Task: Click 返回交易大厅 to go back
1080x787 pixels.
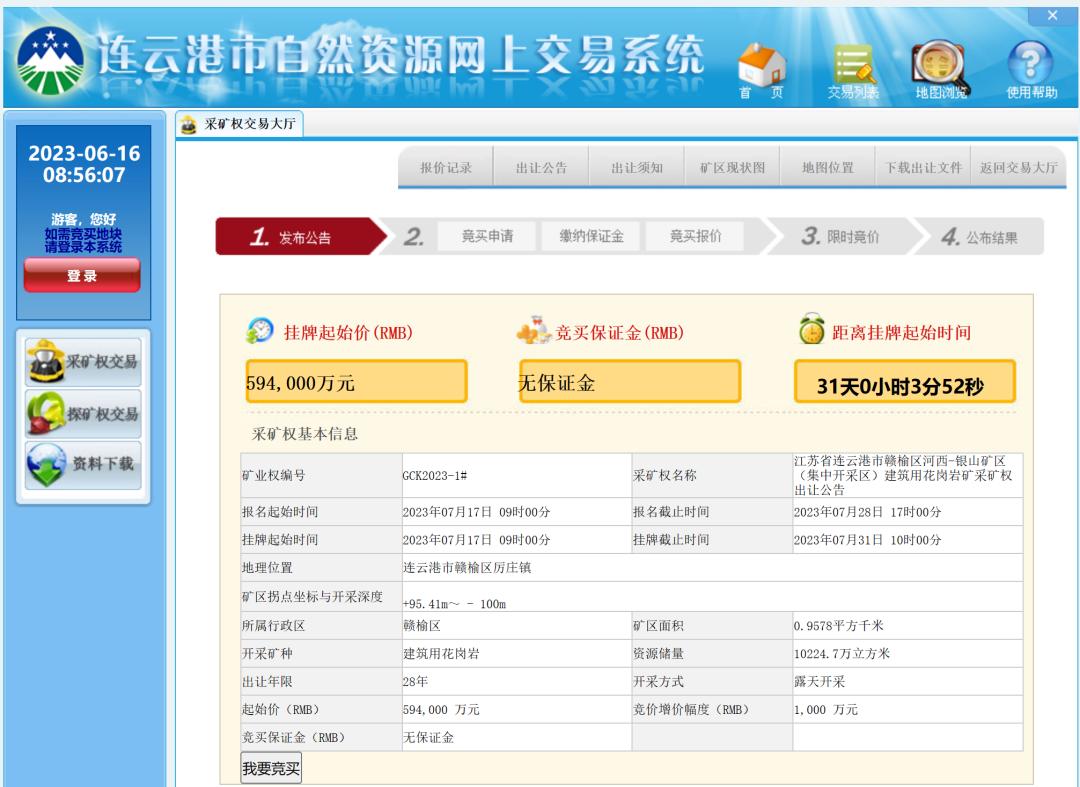Action: click(1018, 168)
